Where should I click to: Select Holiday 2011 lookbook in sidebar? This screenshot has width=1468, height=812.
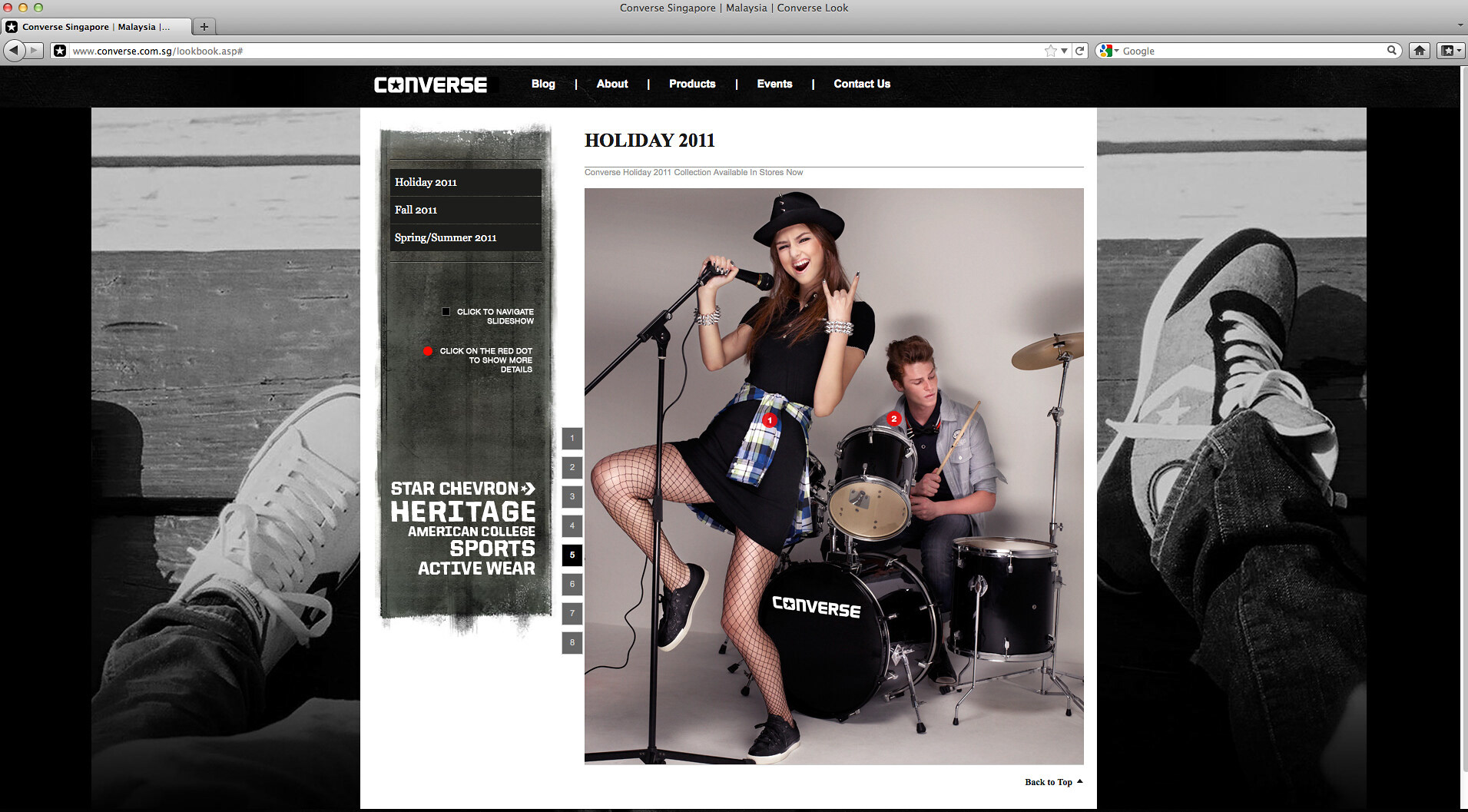pyautogui.click(x=466, y=182)
